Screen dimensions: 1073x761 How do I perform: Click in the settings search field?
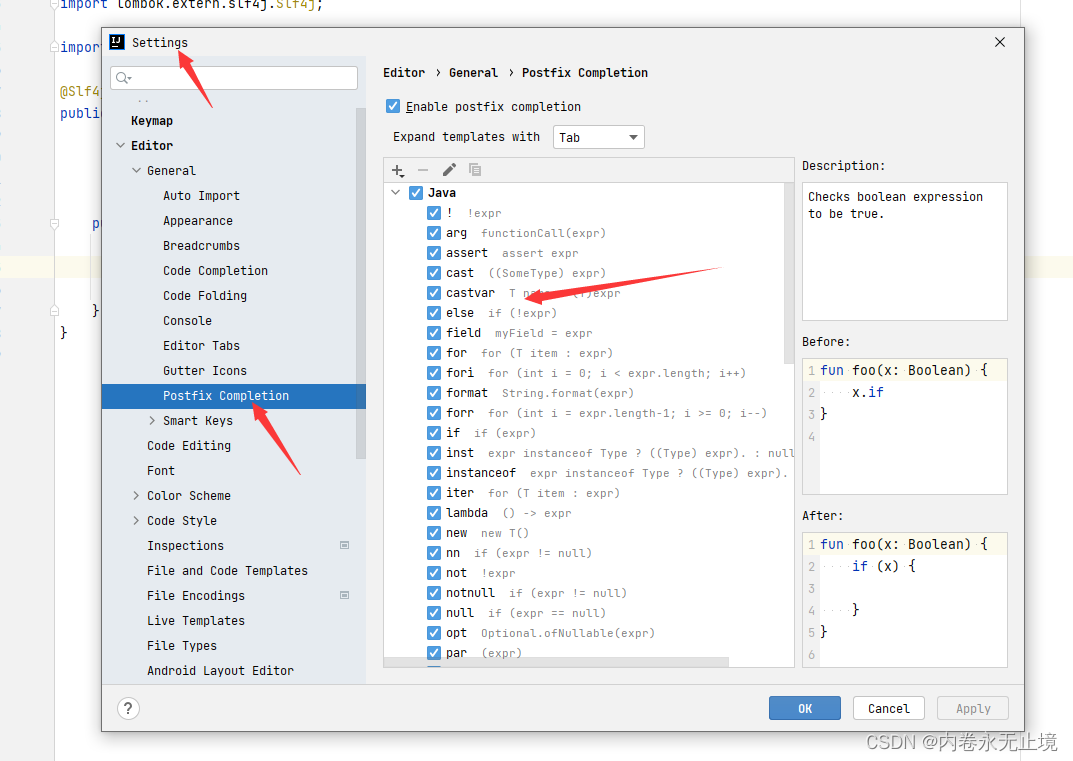click(234, 78)
